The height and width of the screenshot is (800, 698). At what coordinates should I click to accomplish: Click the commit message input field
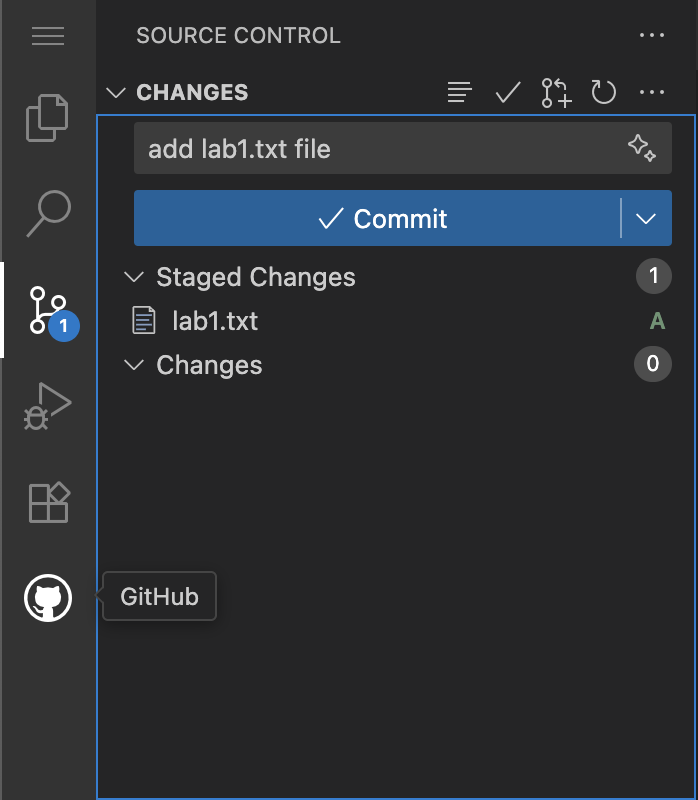[x=380, y=149]
